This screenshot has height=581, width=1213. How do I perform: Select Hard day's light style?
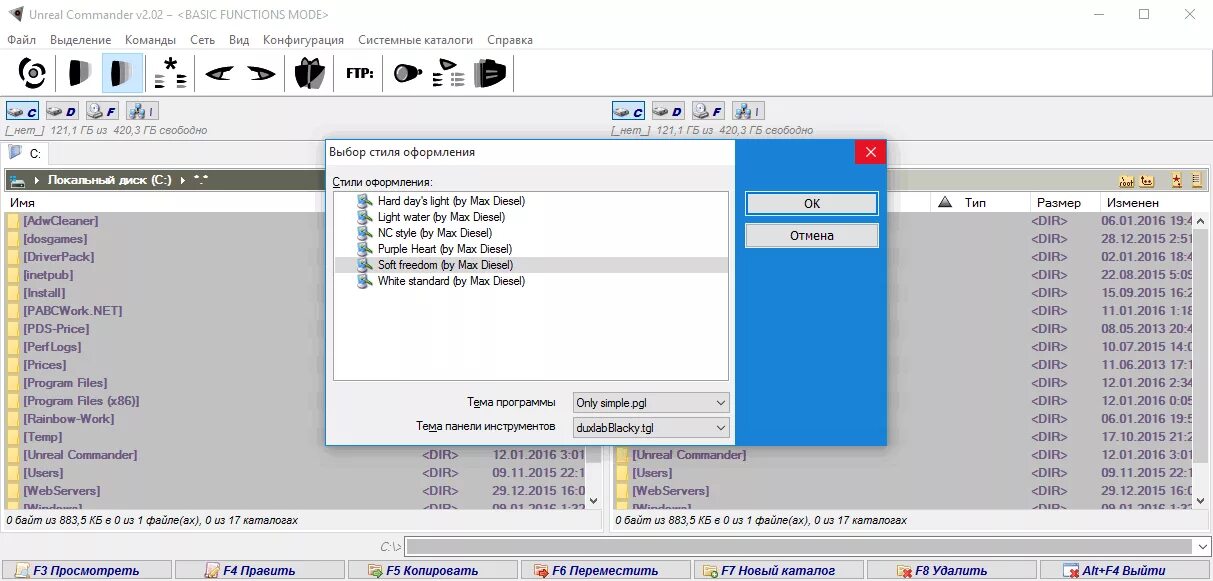[x=450, y=201]
